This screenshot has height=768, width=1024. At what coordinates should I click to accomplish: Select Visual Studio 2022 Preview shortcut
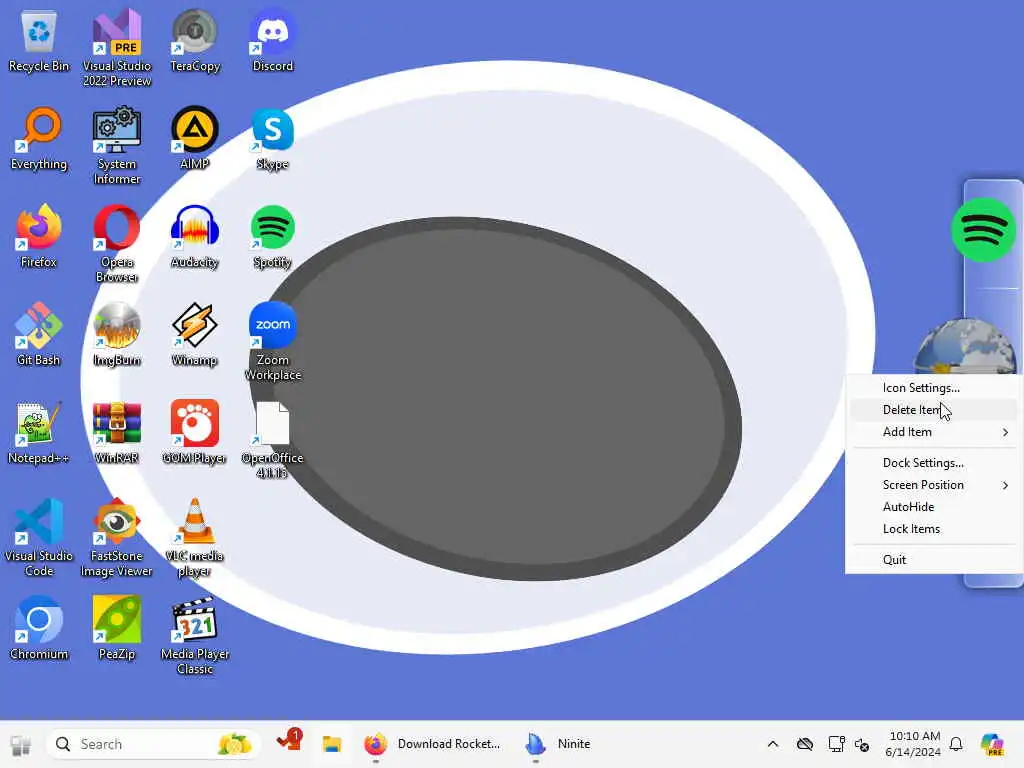tap(117, 47)
